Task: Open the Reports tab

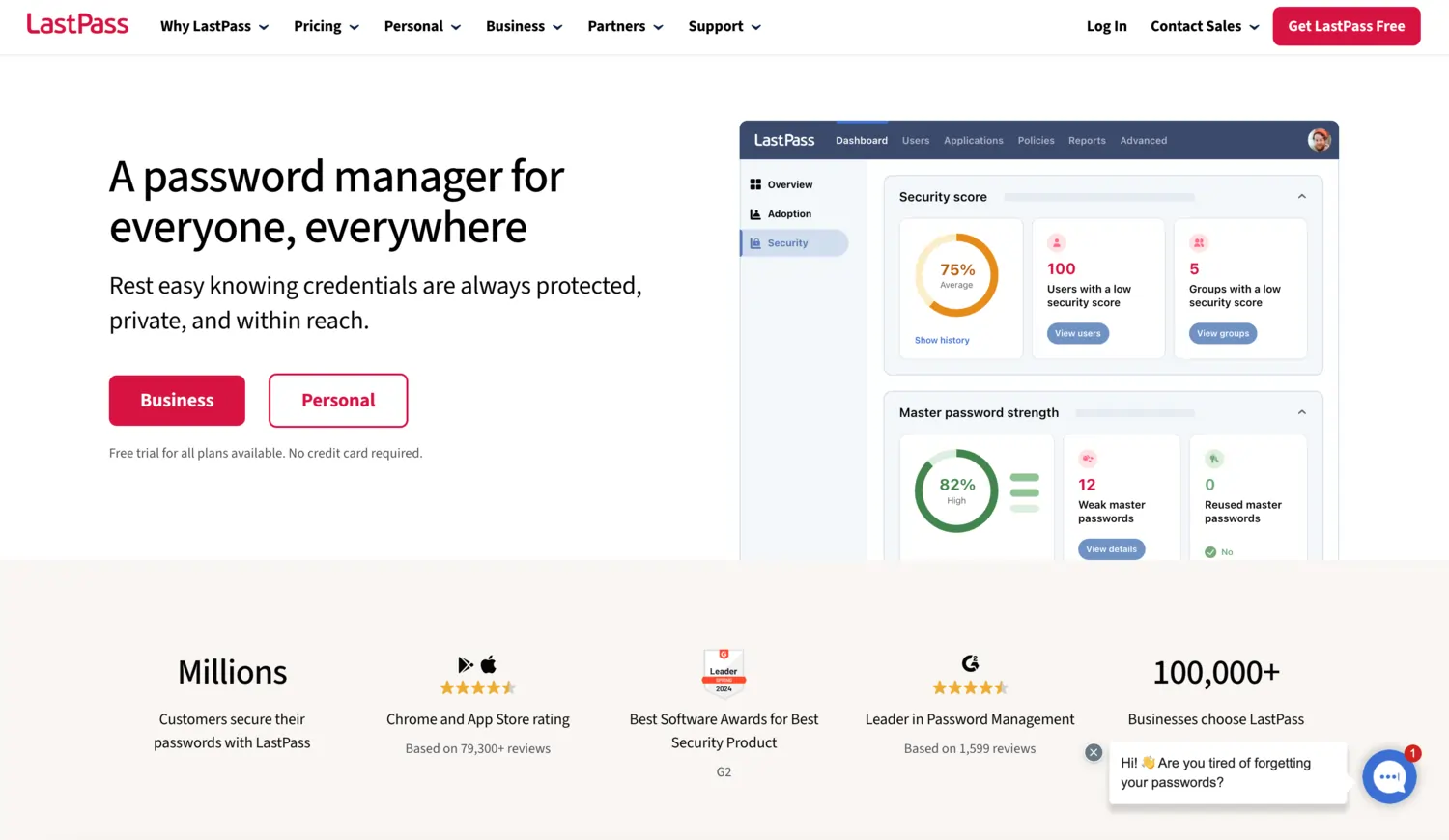Action: click(1087, 140)
